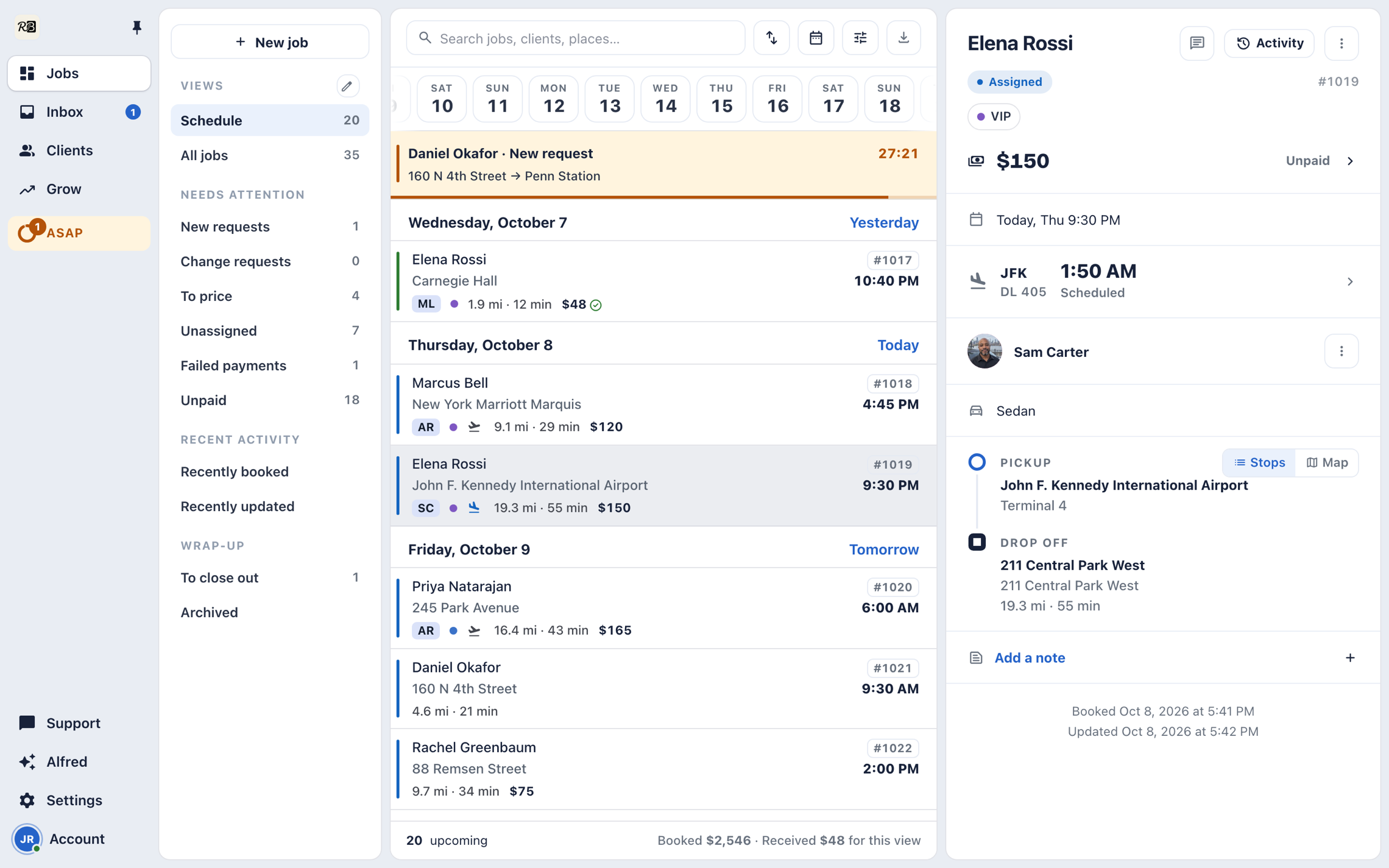Go to Inbox
The height and width of the screenshot is (868, 1389).
pos(79,112)
